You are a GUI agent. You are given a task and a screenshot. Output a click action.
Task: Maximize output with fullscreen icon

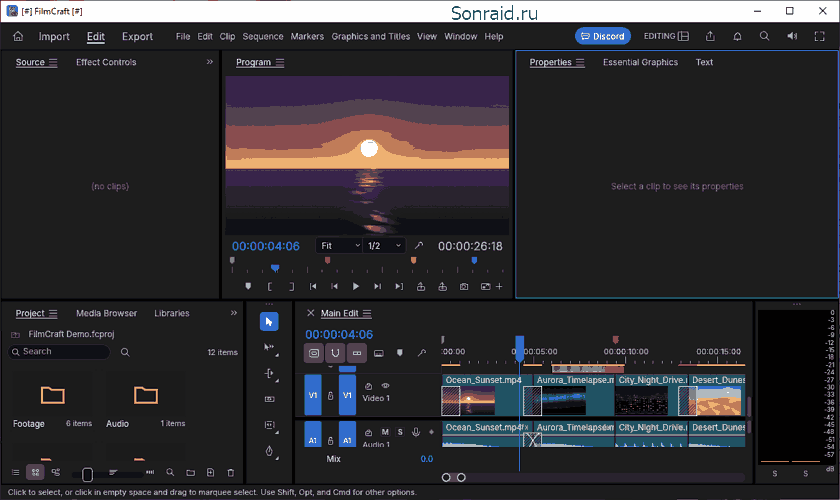[x=819, y=36]
